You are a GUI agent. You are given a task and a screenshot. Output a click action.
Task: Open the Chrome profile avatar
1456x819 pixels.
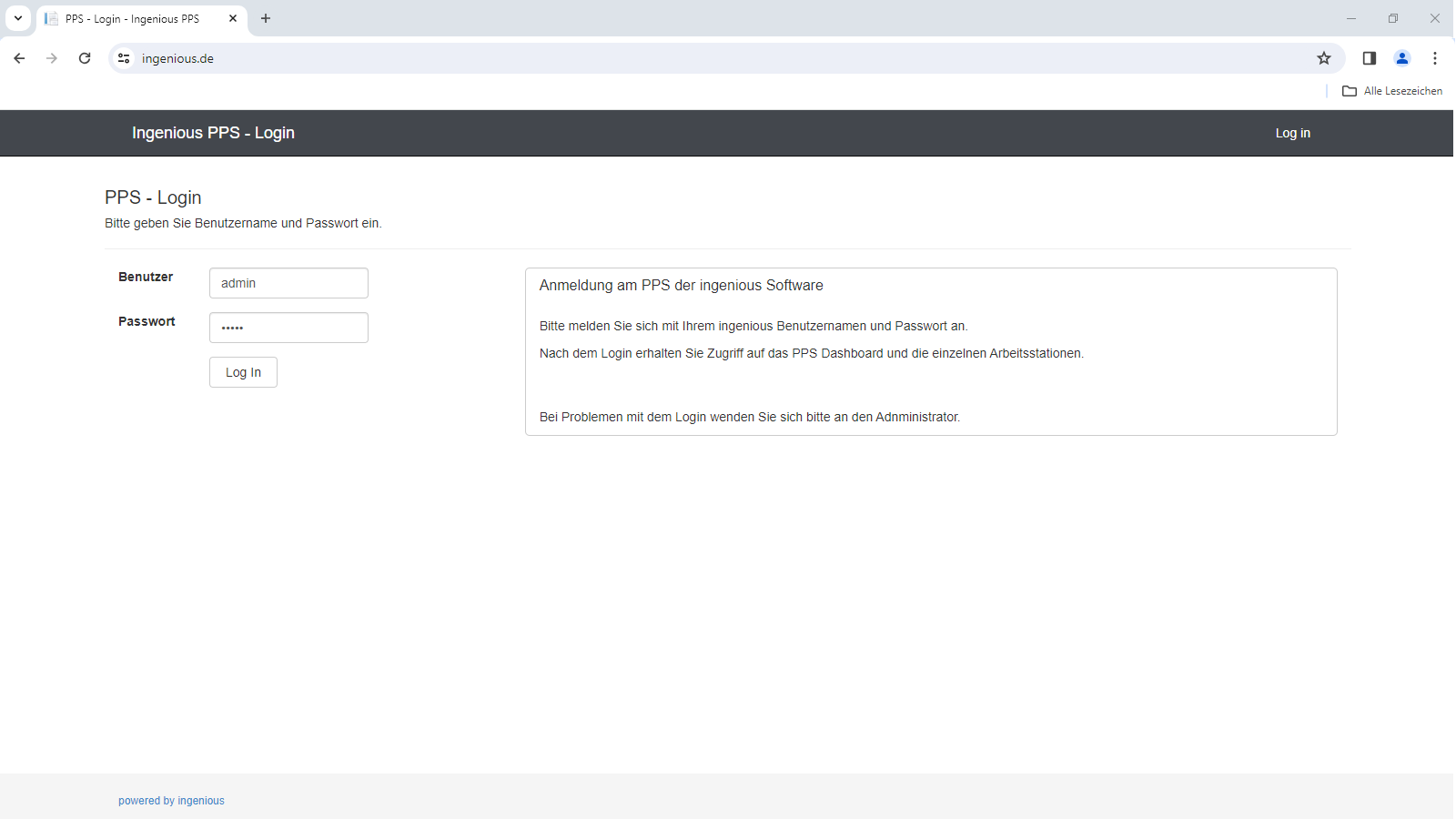[x=1402, y=58]
